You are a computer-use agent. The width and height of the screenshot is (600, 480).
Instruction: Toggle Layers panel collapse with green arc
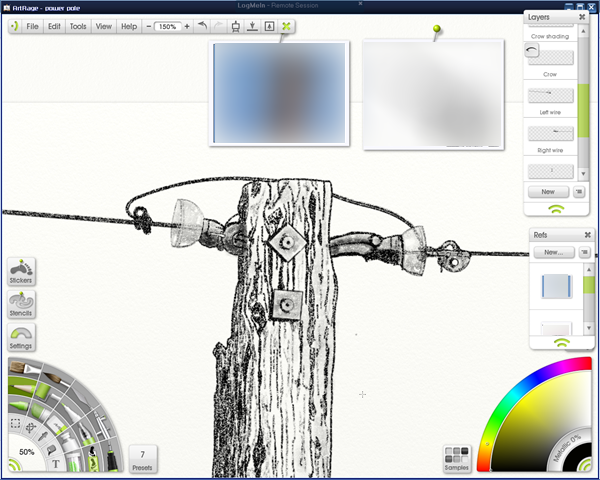tap(556, 209)
